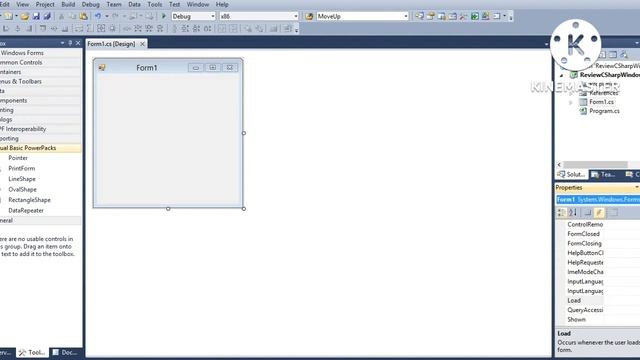Select the Pointer toolbox item

(x=18, y=158)
